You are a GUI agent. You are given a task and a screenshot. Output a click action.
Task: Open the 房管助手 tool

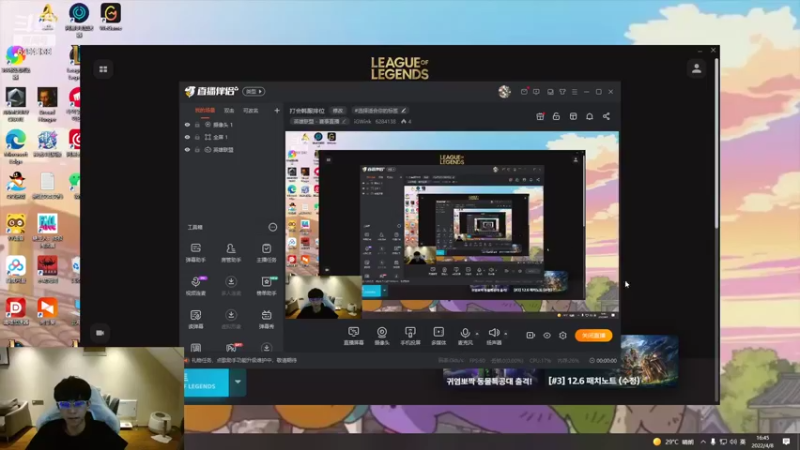tap(231, 253)
